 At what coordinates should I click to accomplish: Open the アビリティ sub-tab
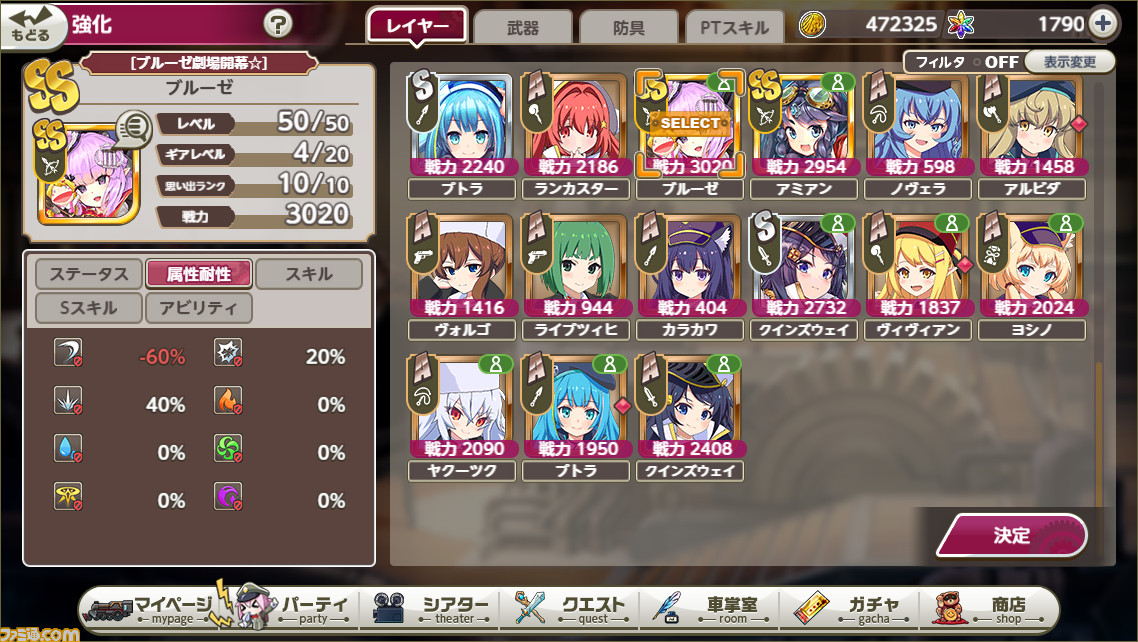click(x=198, y=308)
